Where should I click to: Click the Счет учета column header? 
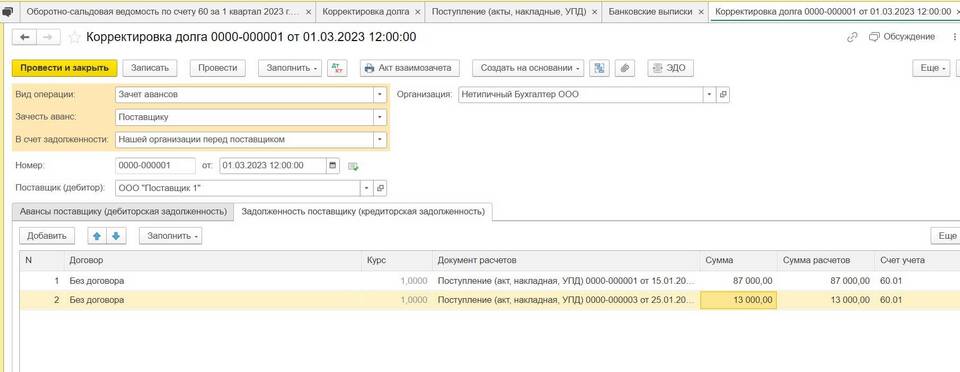click(917, 261)
